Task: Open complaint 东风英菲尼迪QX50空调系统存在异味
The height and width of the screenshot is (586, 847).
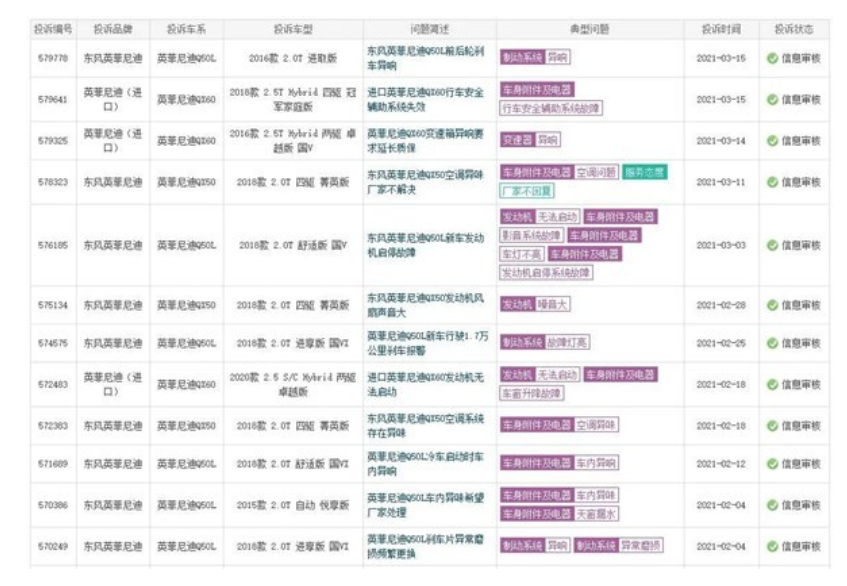Action: pyautogui.click(x=426, y=426)
